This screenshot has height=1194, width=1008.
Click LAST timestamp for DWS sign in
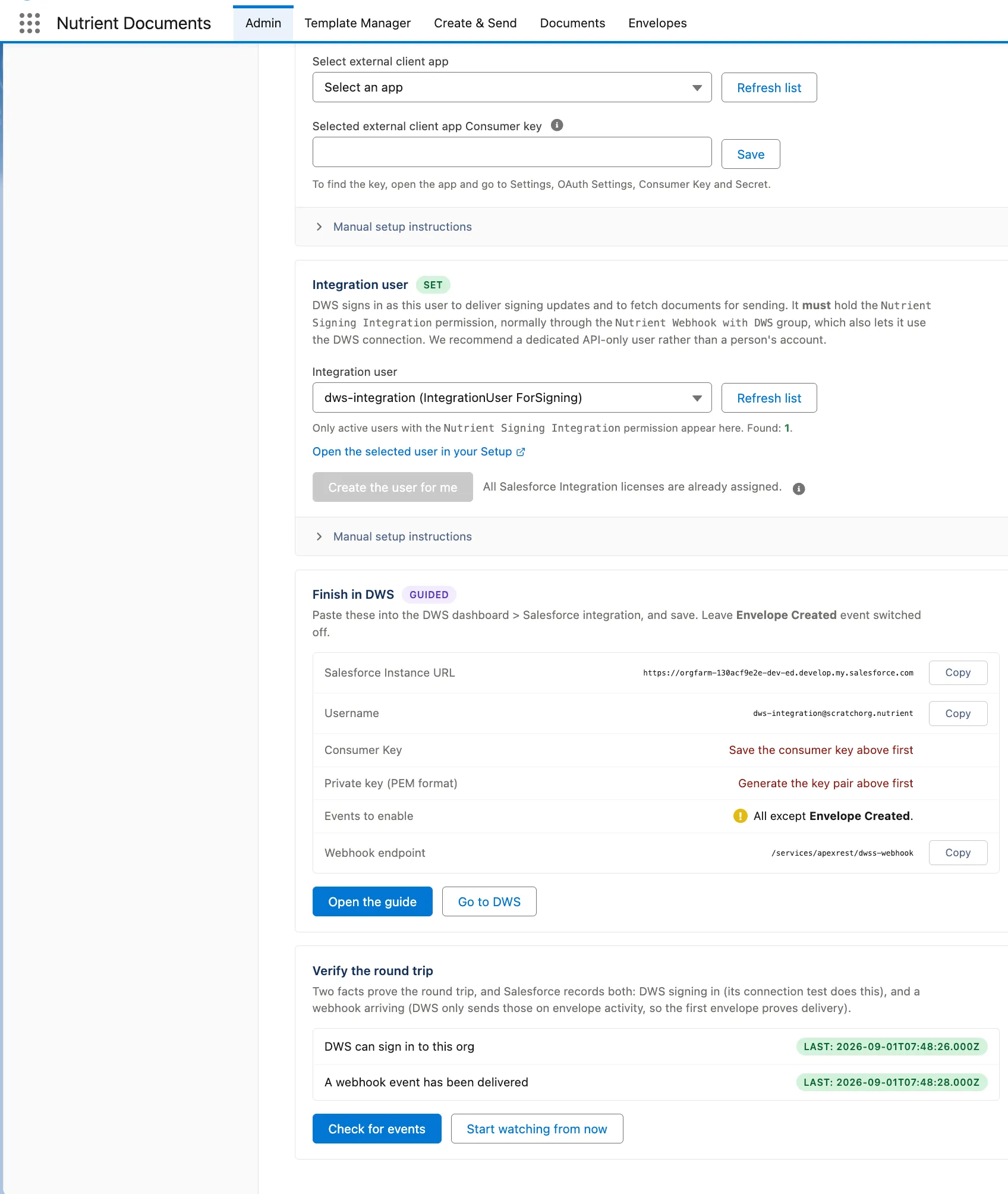892,1047
